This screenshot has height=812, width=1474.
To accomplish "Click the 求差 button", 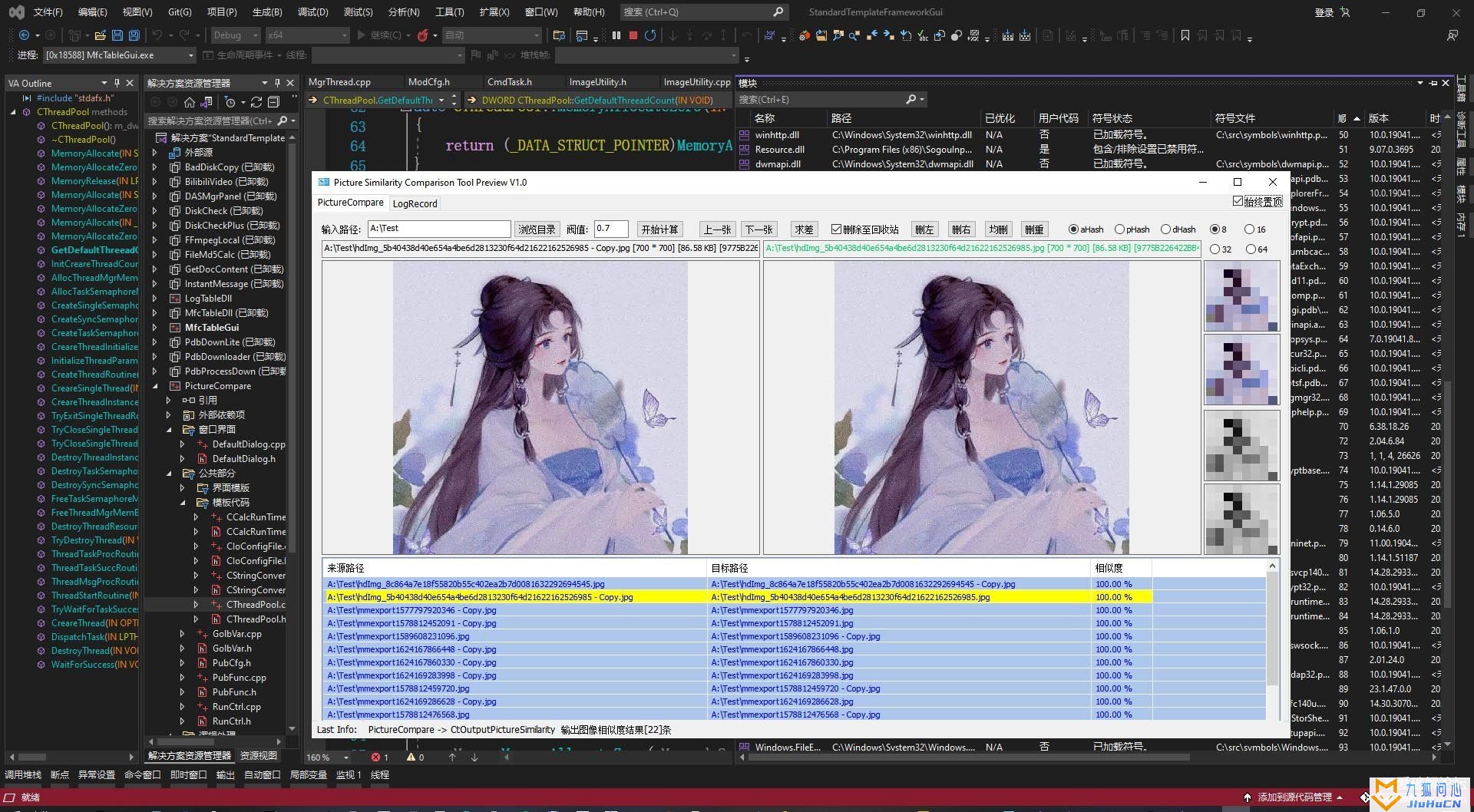I will click(x=804, y=229).
